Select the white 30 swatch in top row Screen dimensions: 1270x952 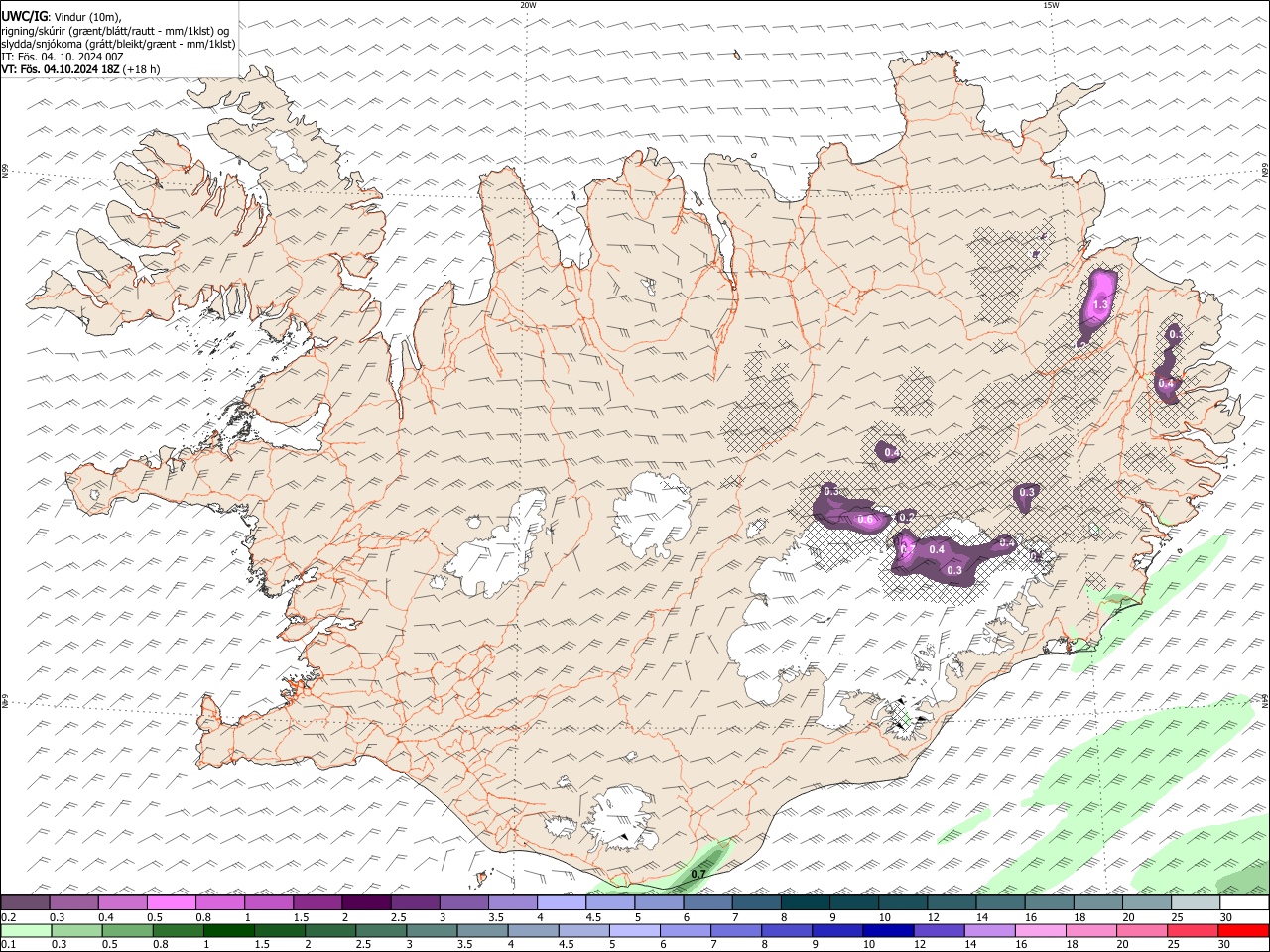pyautogui.click(x=1245, y=903)
